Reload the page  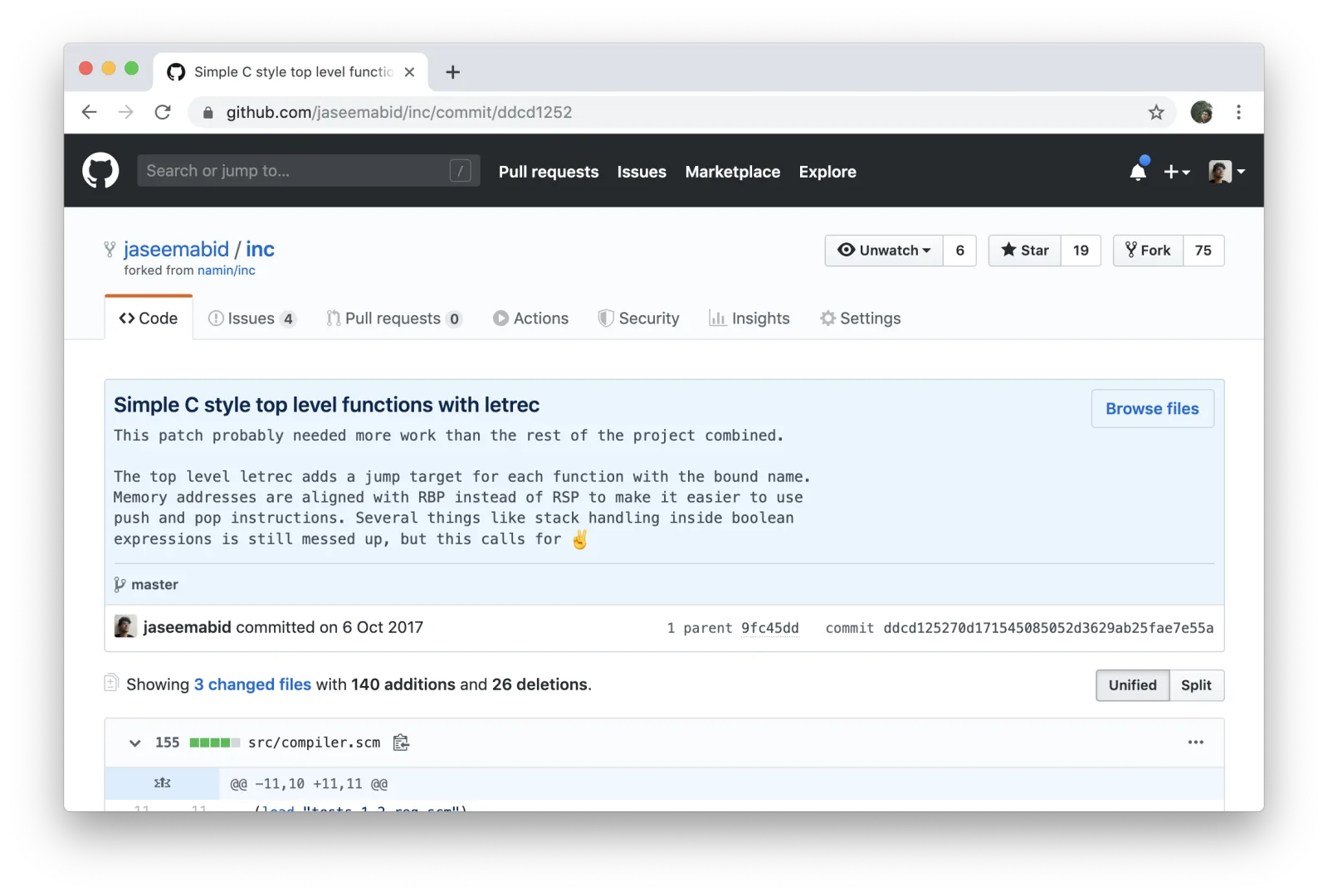tap(163, 112)
